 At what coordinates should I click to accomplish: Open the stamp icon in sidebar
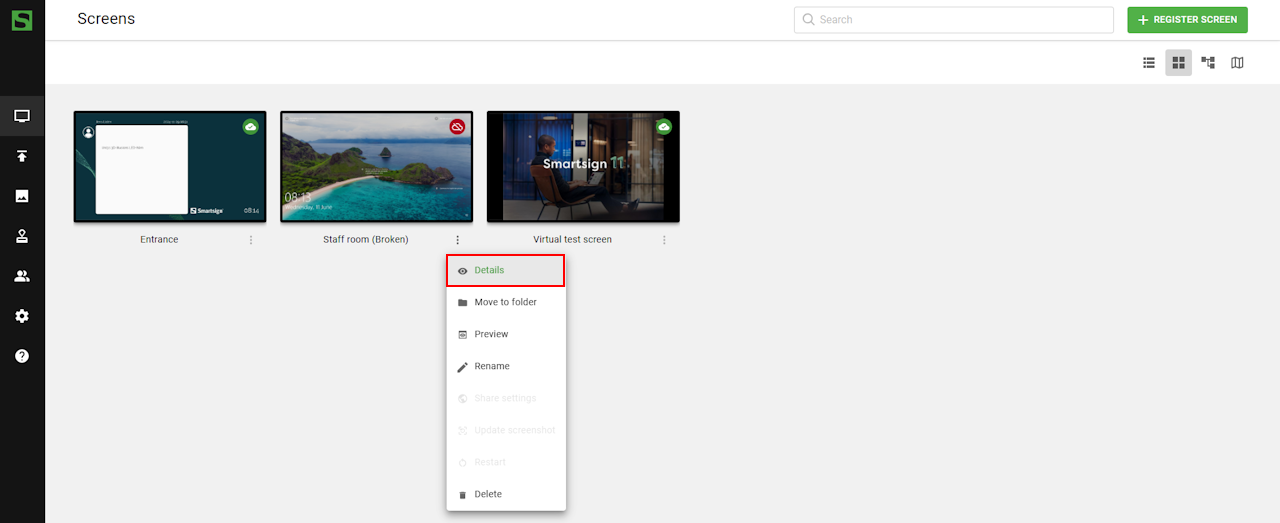pyautogui.click(x=22, y=236)
